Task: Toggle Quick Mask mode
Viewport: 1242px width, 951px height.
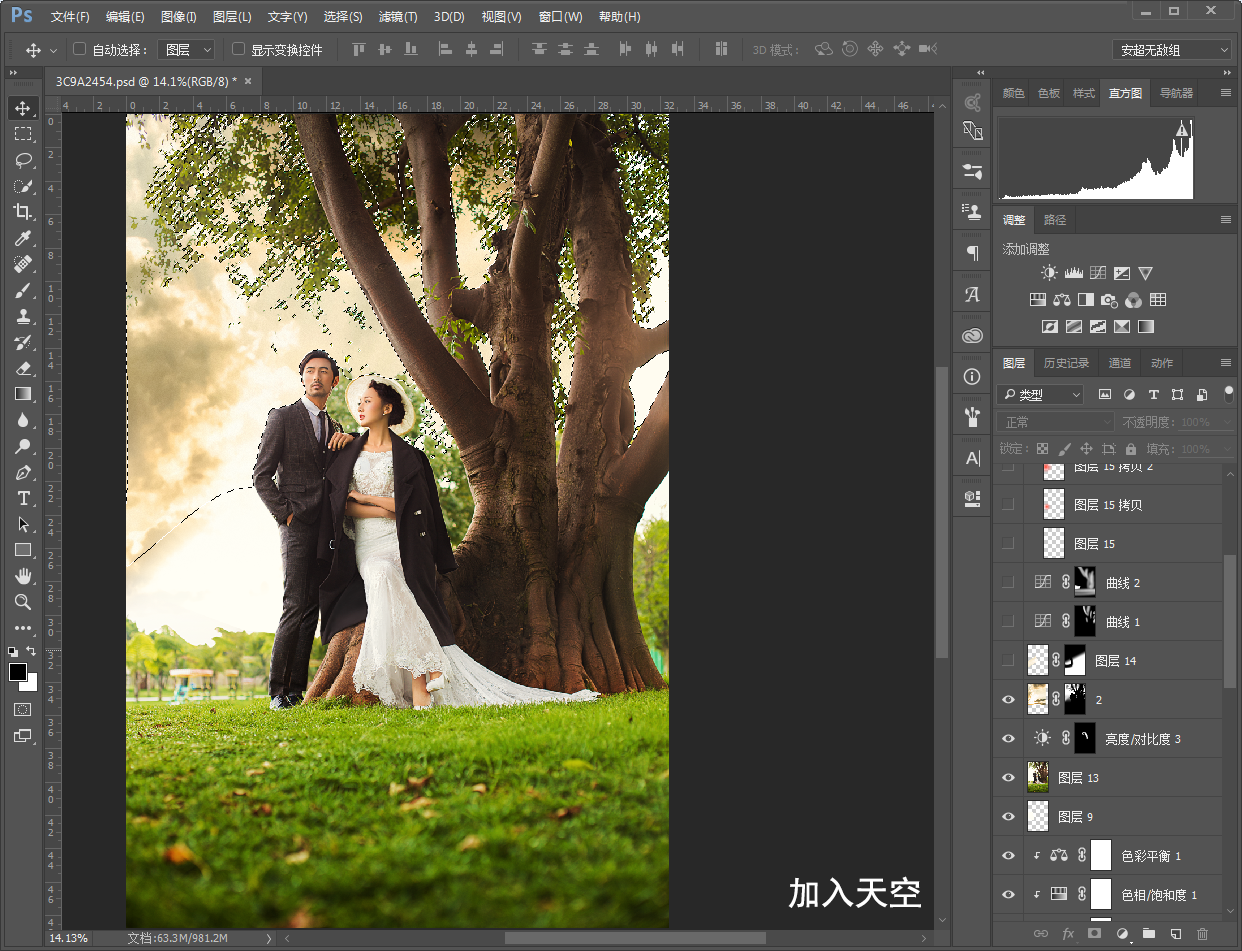Action: [22, 709]
